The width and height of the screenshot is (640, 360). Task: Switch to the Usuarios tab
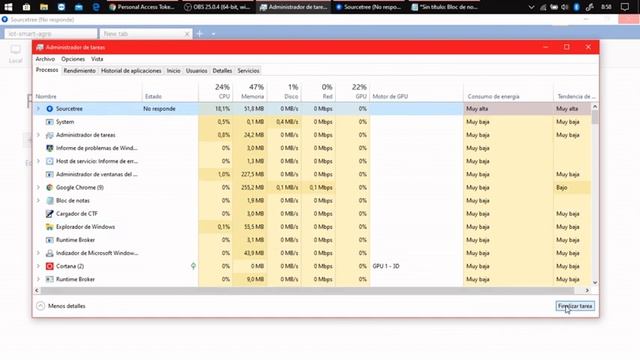tap(196, 71)
